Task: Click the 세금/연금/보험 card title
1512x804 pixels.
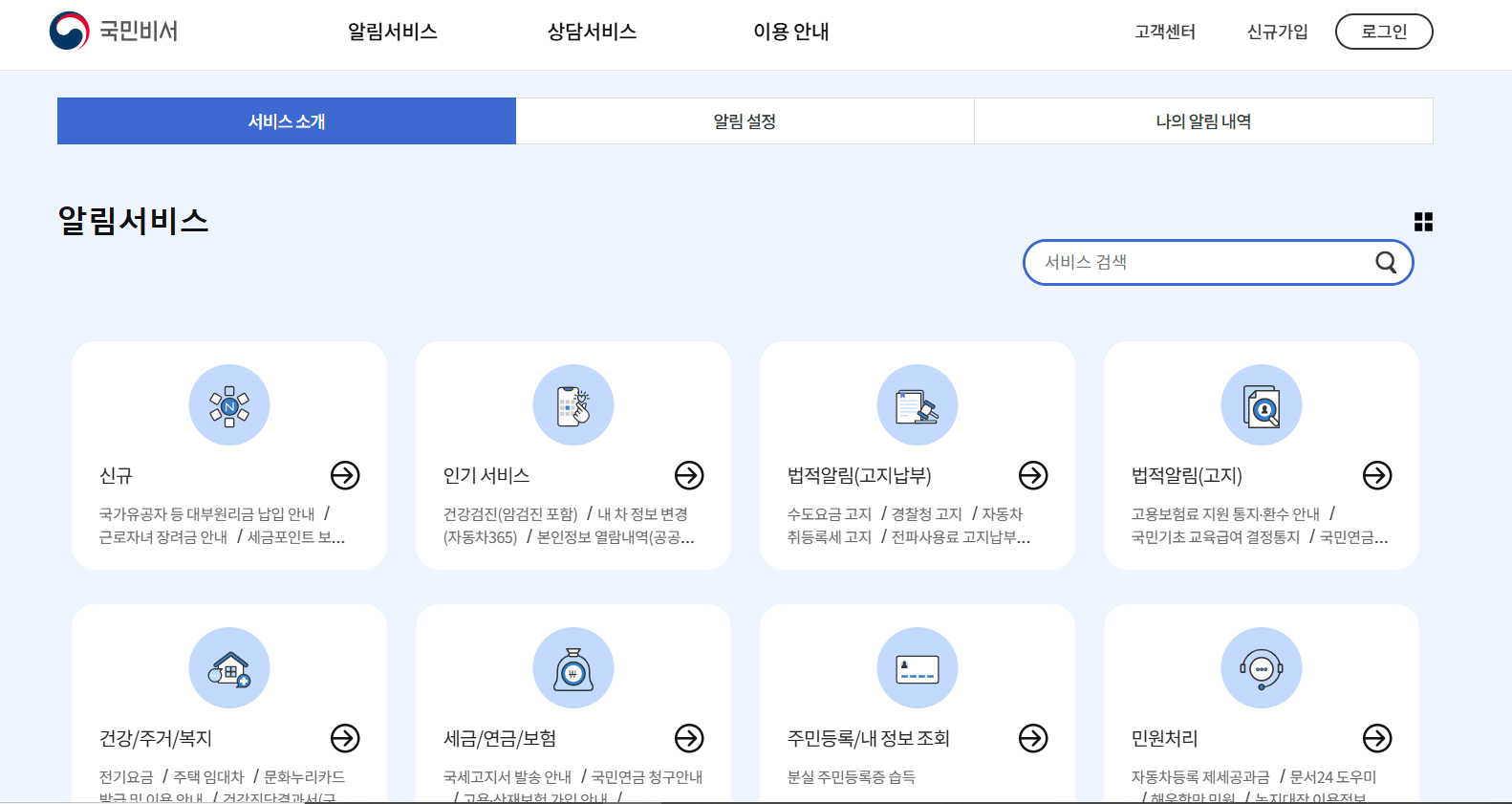Action: [500, 738]
